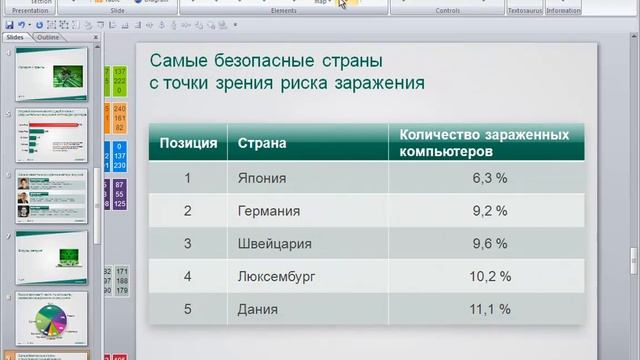The image size is (640, 360).
Task: Pick the orange swatch labeled 240 161 82
Action: click(120, 118)
